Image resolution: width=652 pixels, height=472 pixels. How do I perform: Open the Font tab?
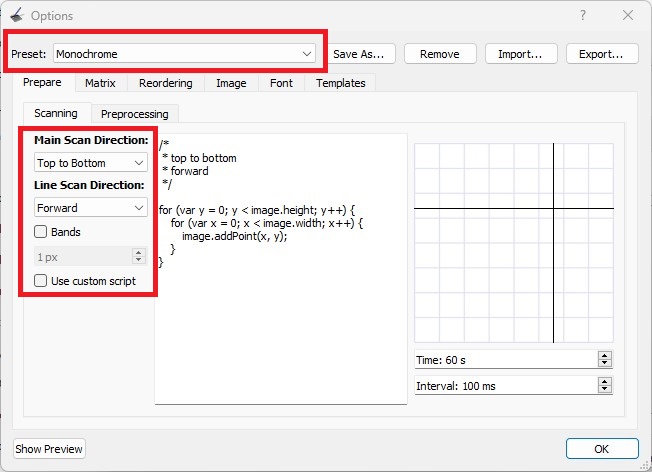[281, 84]
